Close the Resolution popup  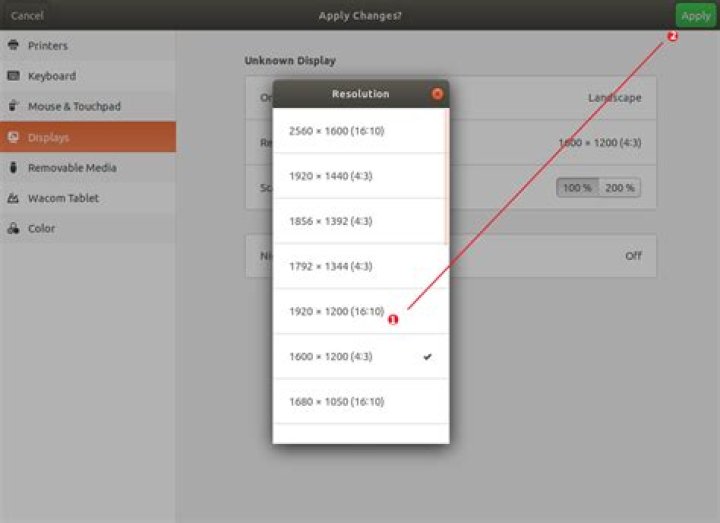click(437, 94)
